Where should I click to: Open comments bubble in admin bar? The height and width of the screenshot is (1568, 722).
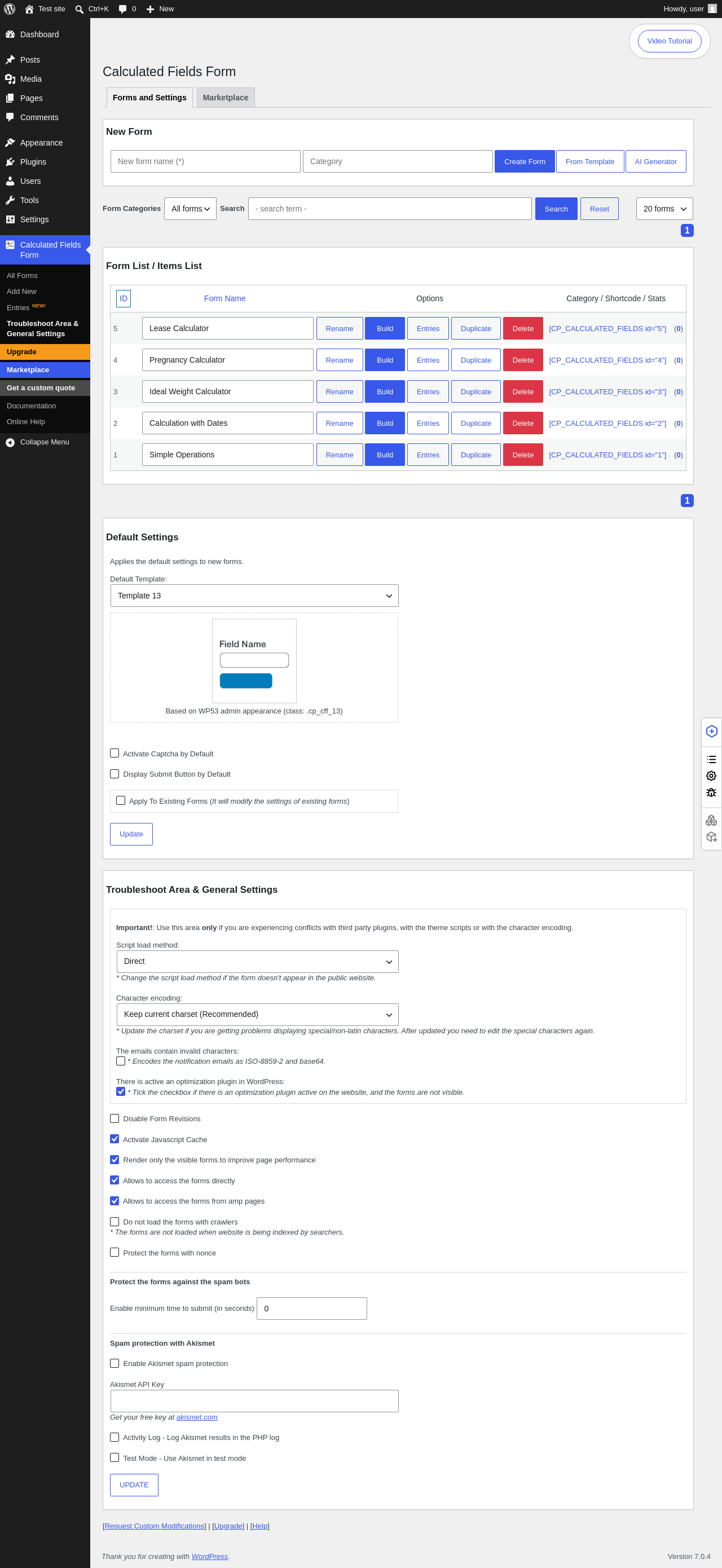pyautogui.click(x=123, y=9)
